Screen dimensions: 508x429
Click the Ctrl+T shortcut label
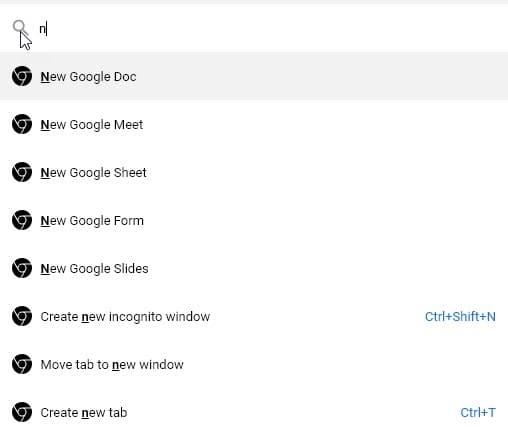click(x=478, y=412)
